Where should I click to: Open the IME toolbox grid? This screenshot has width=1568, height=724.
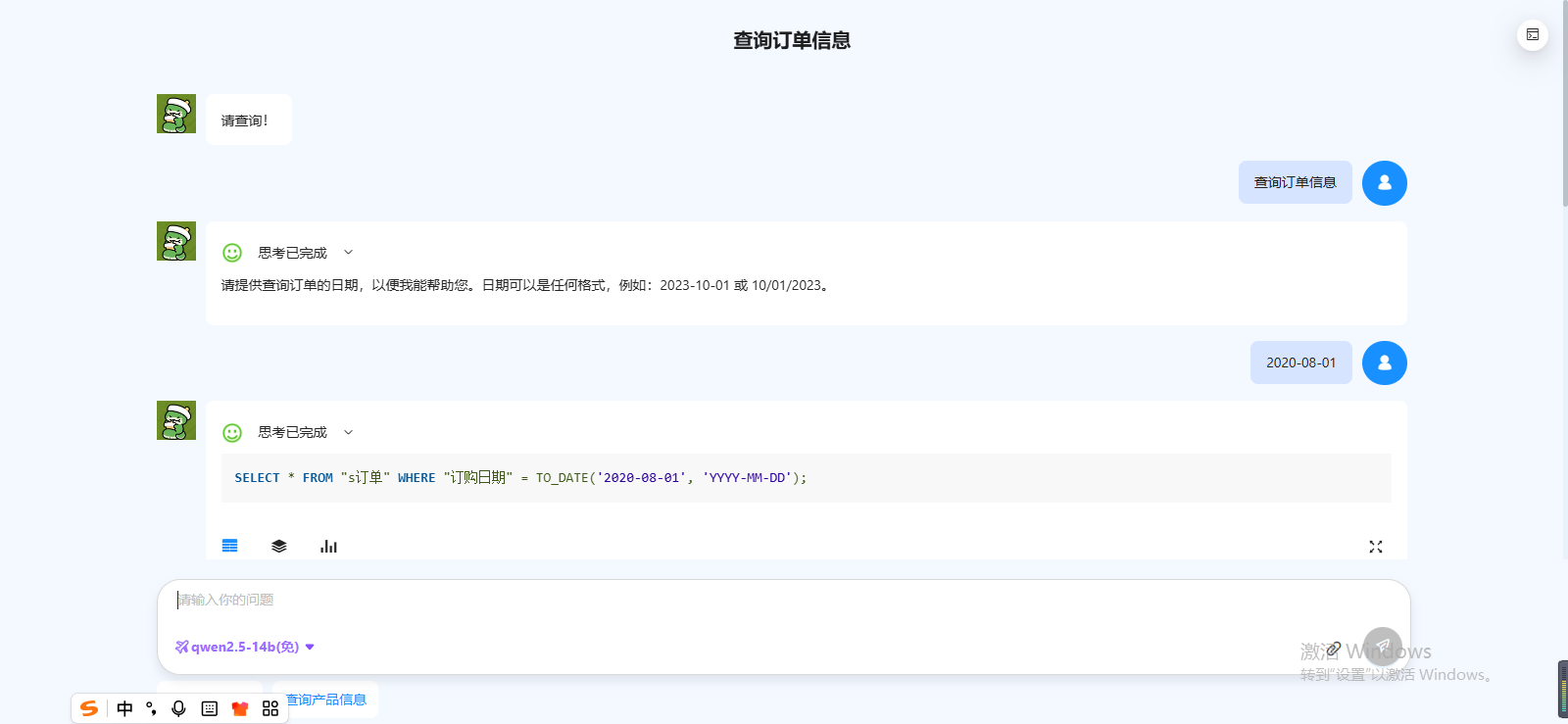270,708
